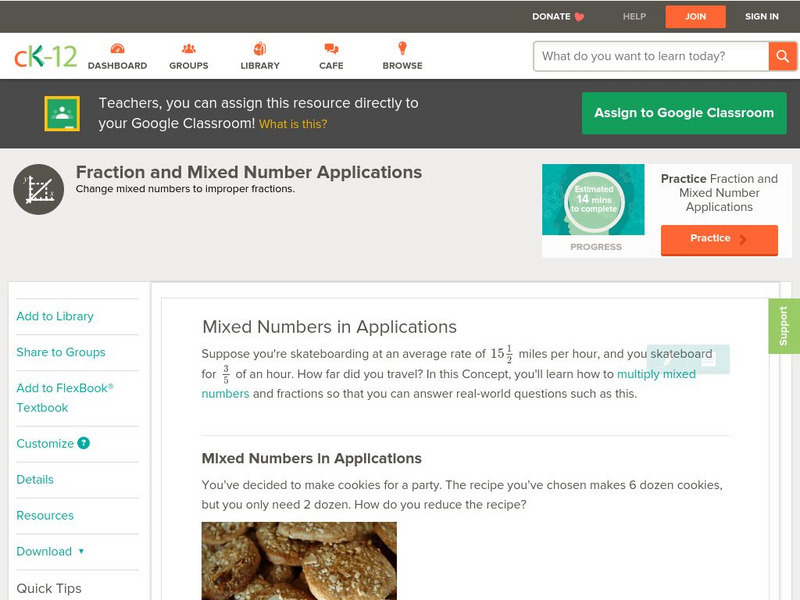Open the Dashboard gauge icon
The image size is (800, 600).
click(x=117, y=48)
